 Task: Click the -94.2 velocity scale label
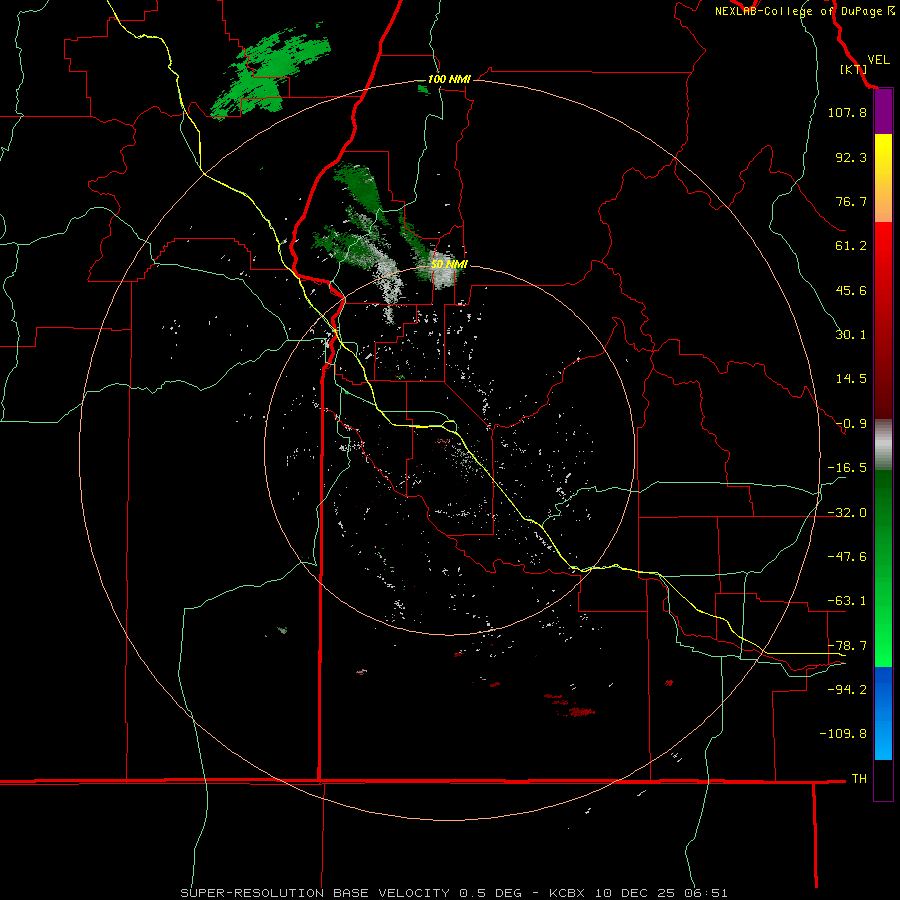point(847,690)
